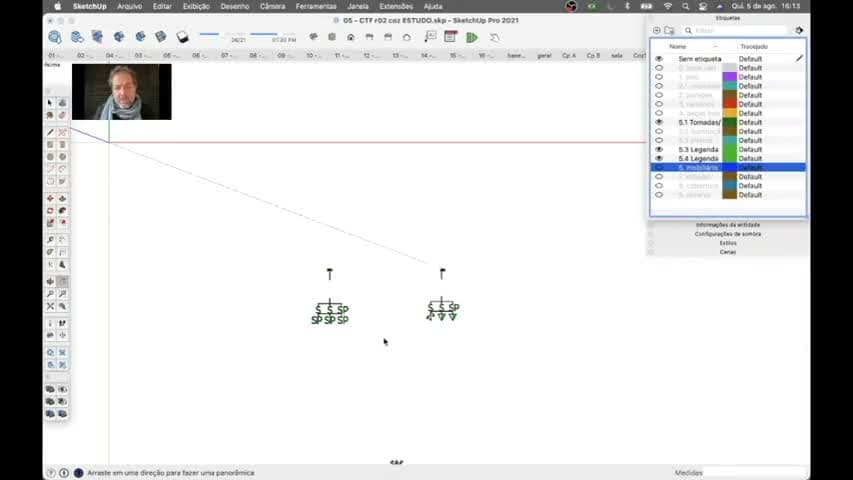Collapse the Etiquetas panel header
Viewport: 853px width, 480px height.
[727, 18]
